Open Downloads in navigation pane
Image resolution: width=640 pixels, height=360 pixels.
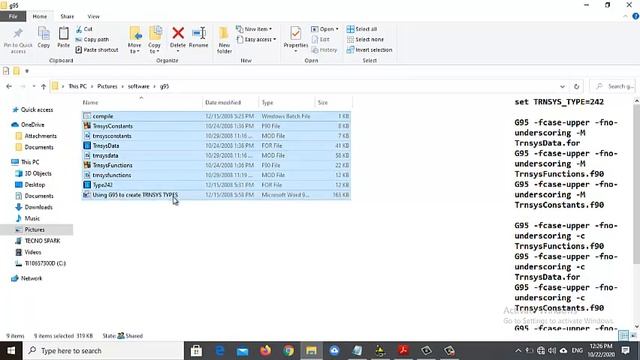pos(34,207)
